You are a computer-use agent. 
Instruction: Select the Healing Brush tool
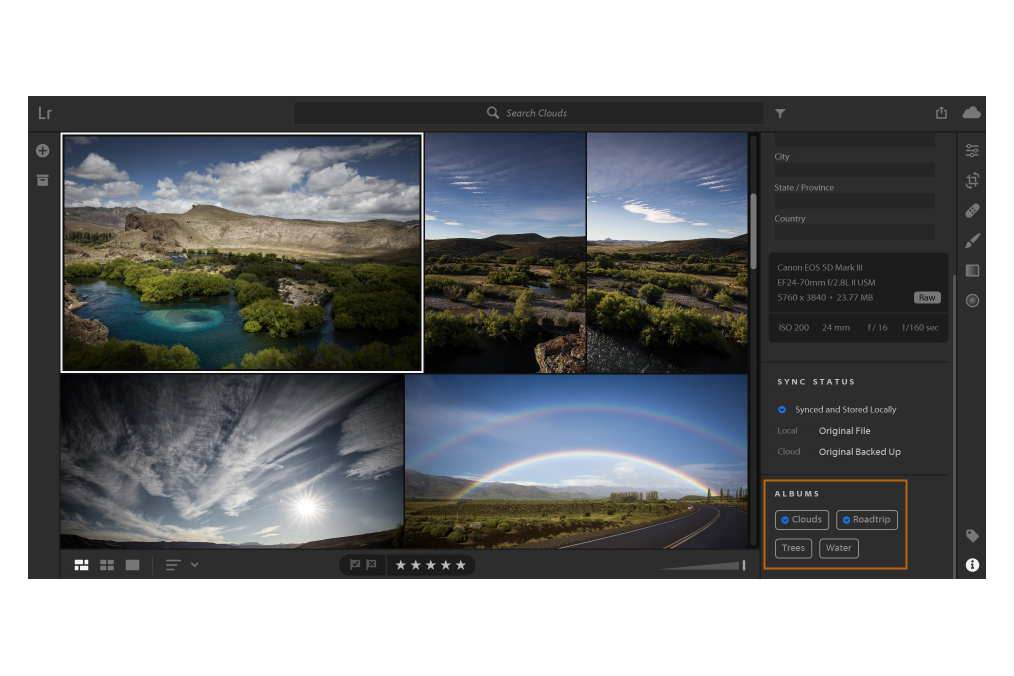[x=971, y=210]
